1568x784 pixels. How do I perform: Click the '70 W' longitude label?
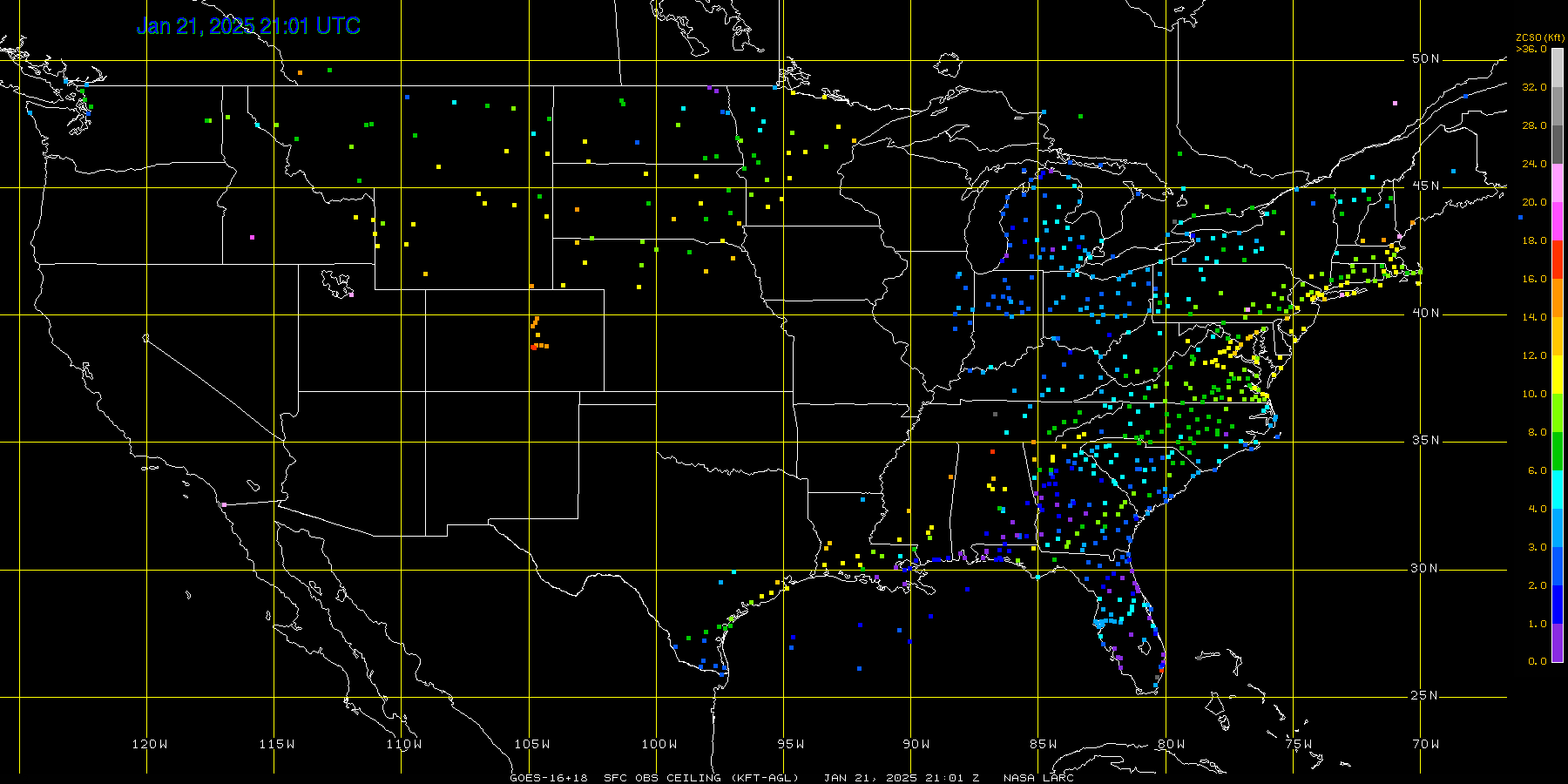tap(1426, 744)
